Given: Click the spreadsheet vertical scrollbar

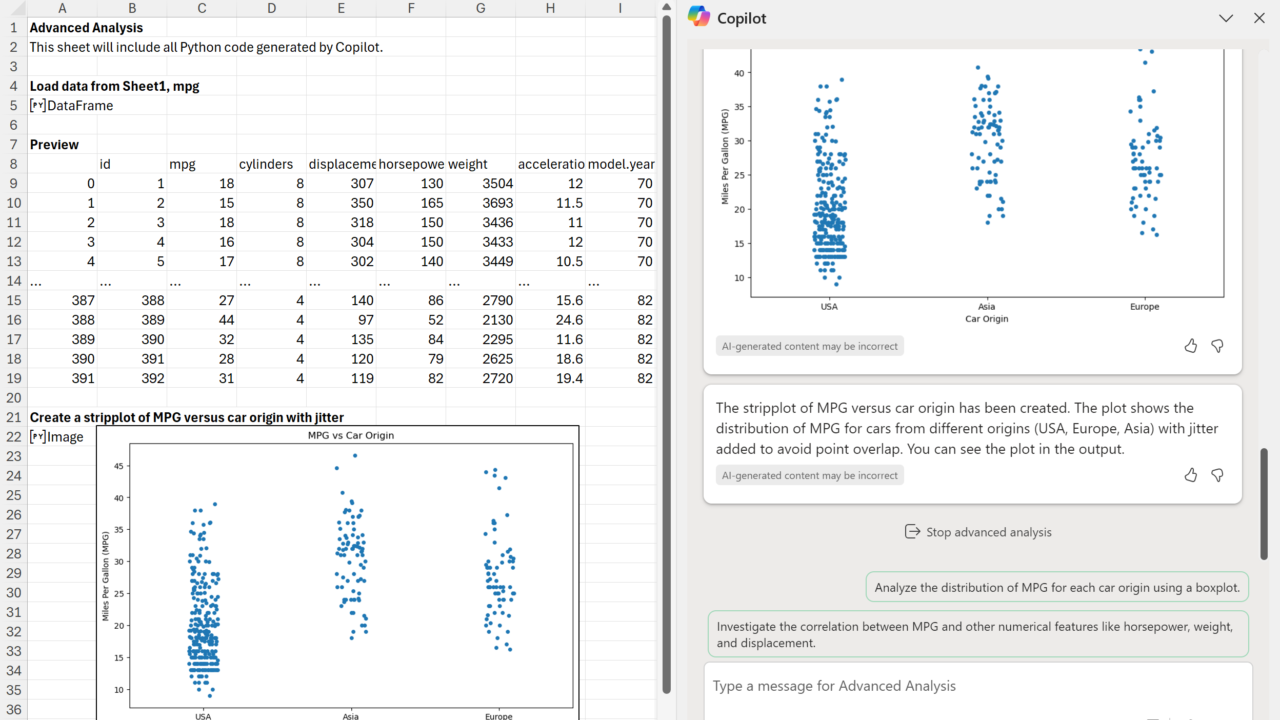Looking at the screenshot, I should point(667,350).
